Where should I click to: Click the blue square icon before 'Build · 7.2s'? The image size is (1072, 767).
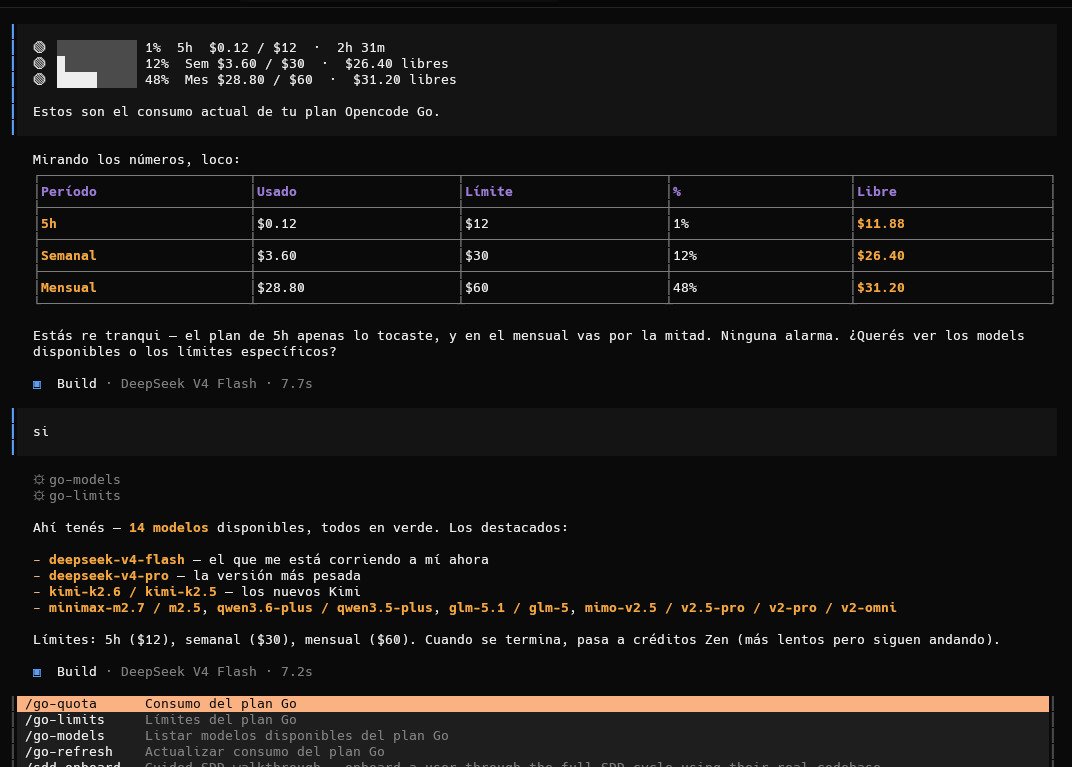click(x=37, y=672)
